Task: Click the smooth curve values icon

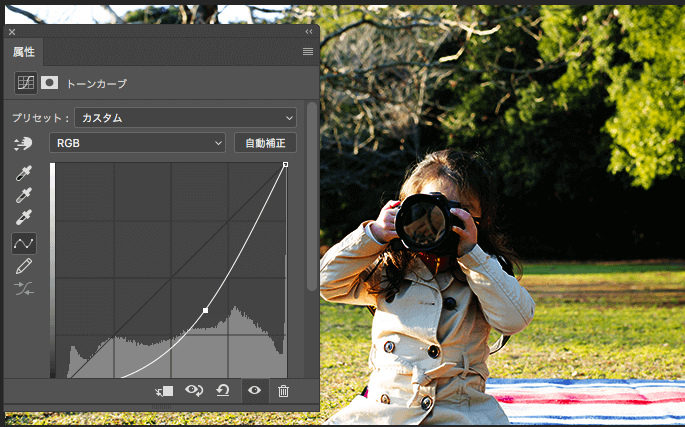Action: [x=24, y=288]
